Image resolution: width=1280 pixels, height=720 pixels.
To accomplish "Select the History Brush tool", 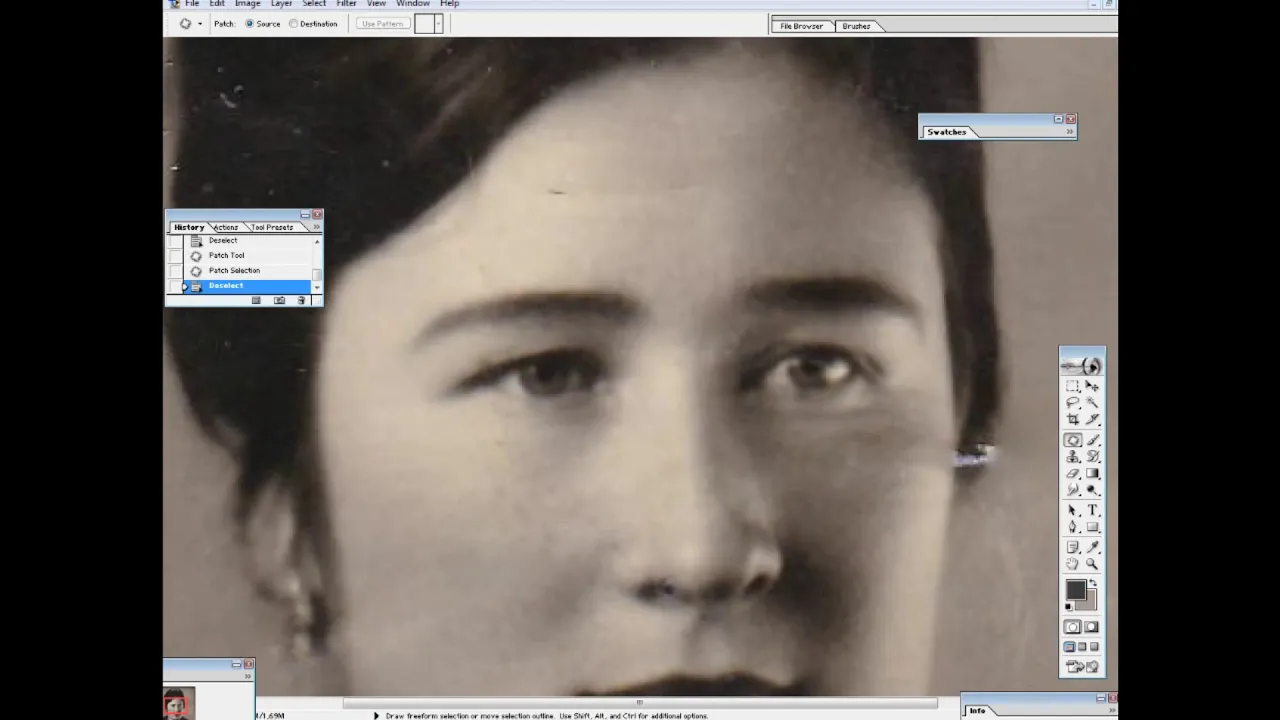I will pyautogui.click(x=1092, y=457).
